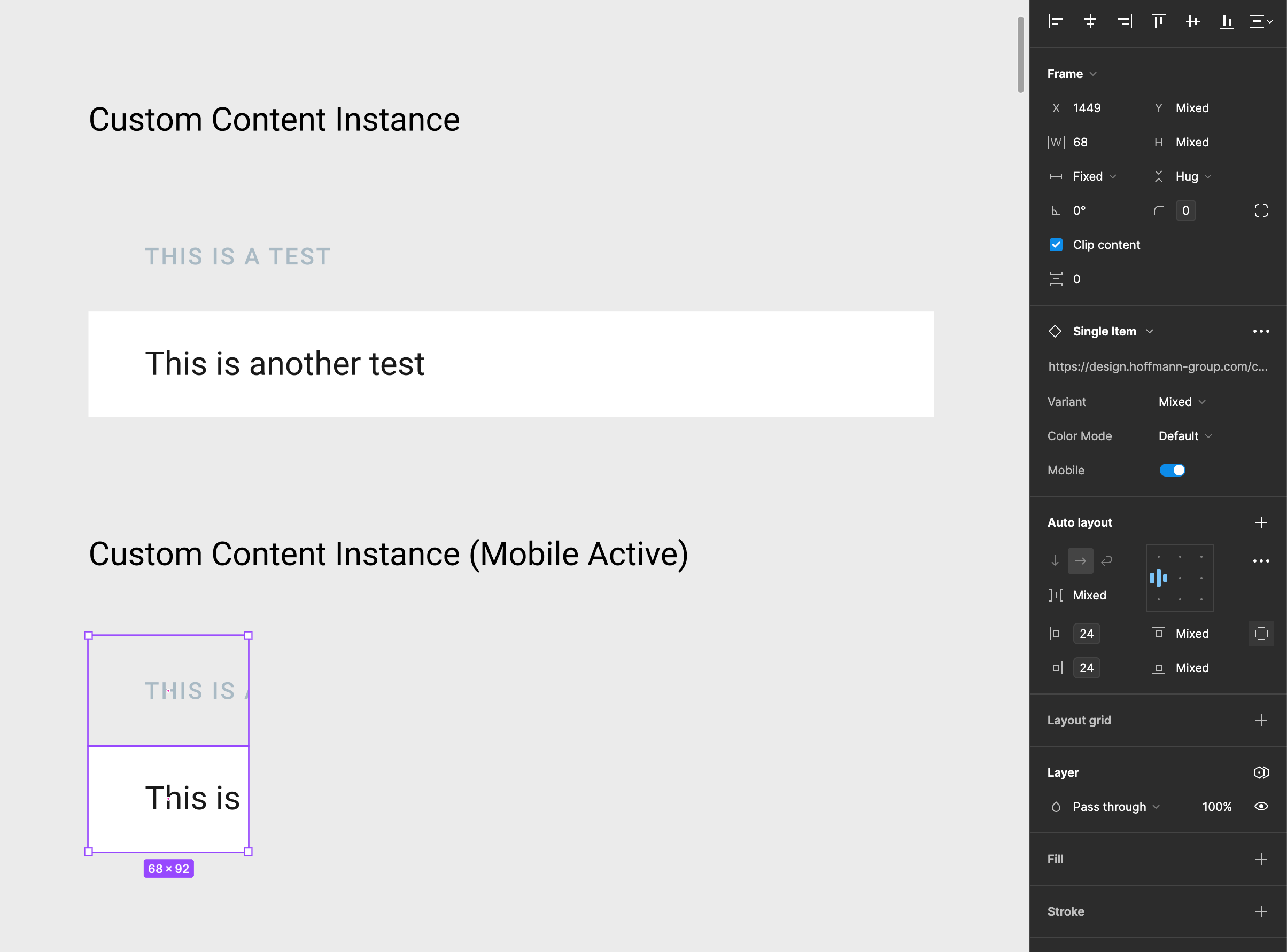Screen dimensions: 1287x952
Task: Click 'Custom Content Instance (Mobile Active)' heading
Action: pyautogui.click(x=389, y=555)
